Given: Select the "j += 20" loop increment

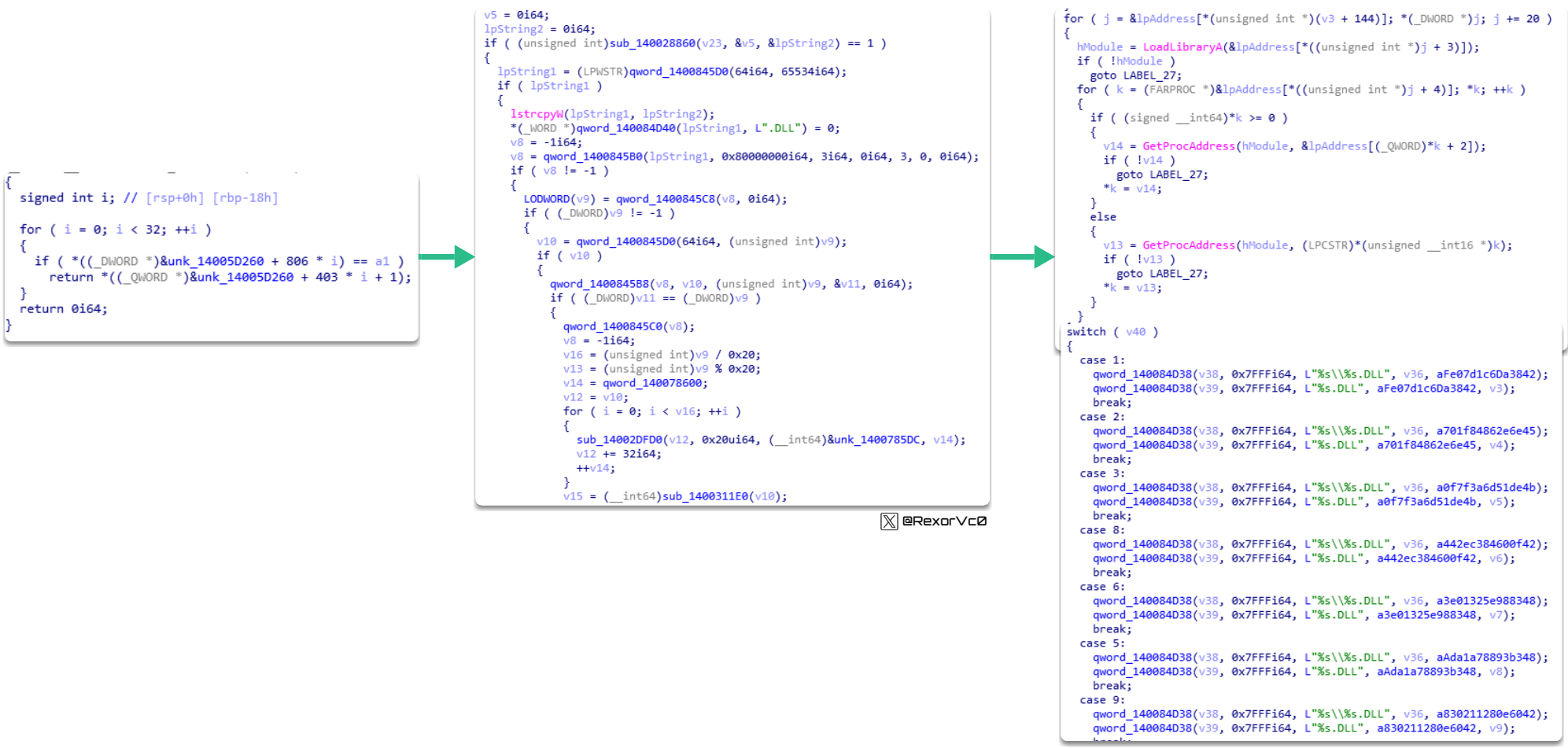Looking at the screenshot, I should point(1516,19).
